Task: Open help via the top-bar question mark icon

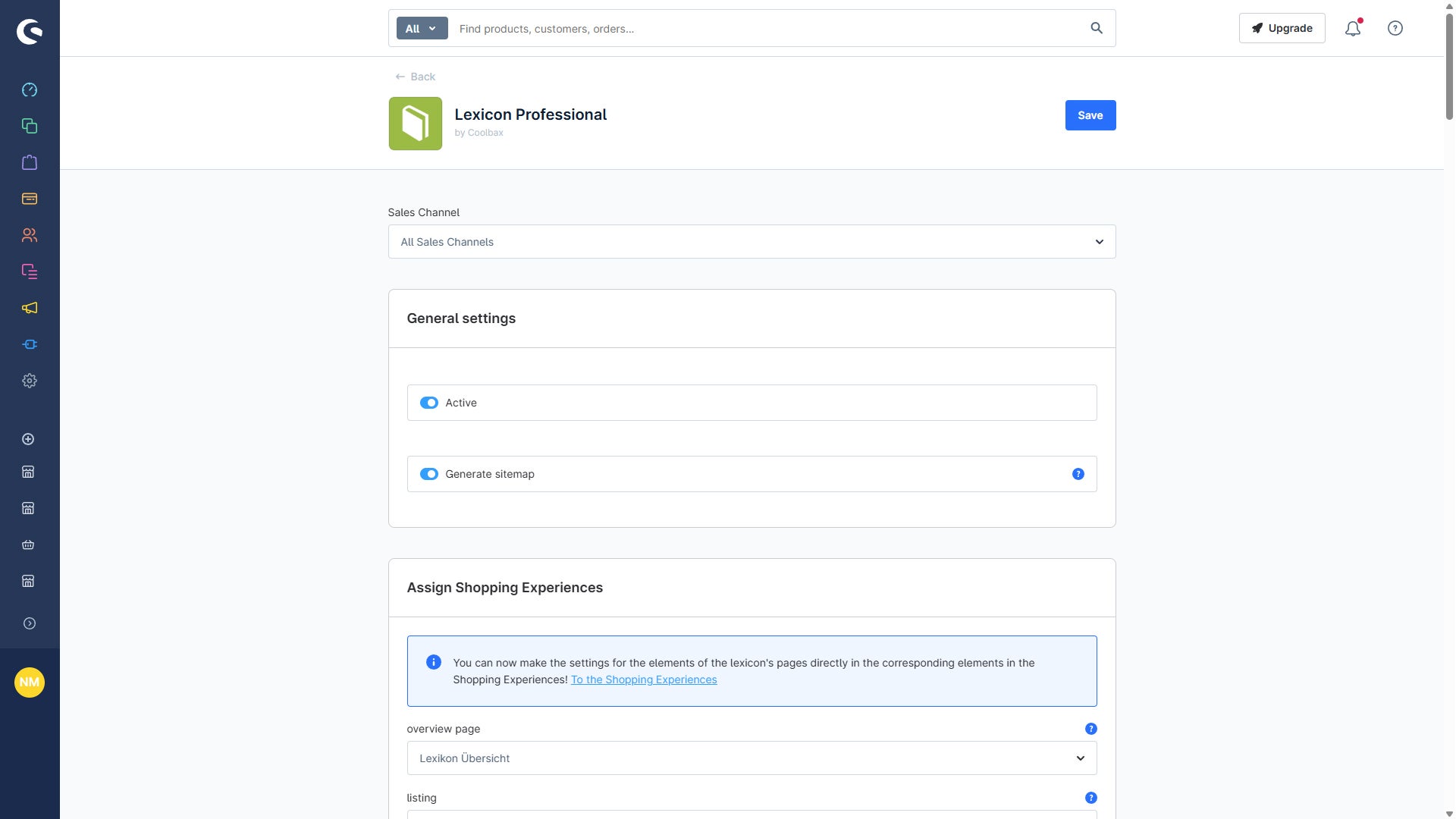Action: point(1395,28)
